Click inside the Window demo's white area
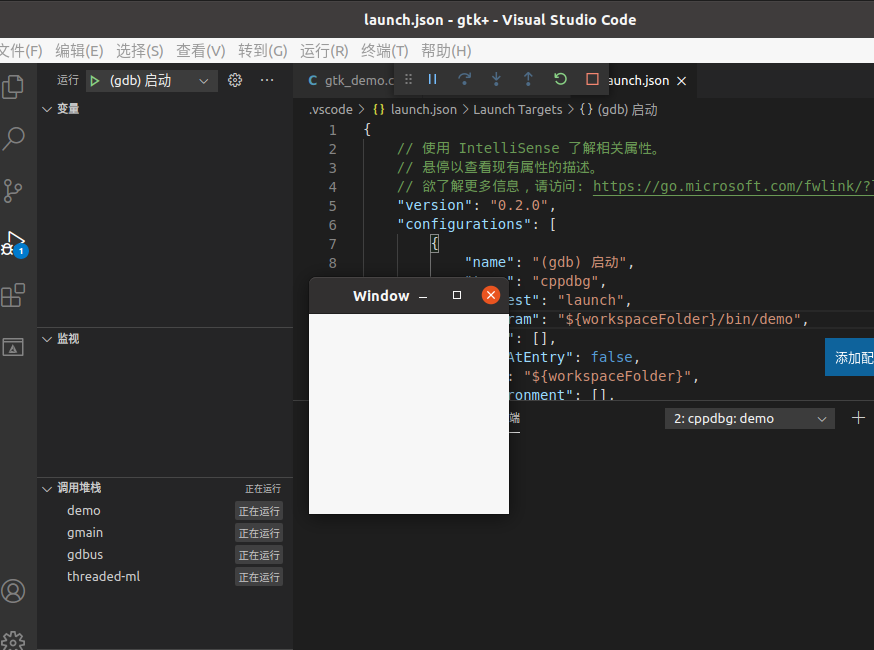This screenshot has width=874, height=650. 409,413
